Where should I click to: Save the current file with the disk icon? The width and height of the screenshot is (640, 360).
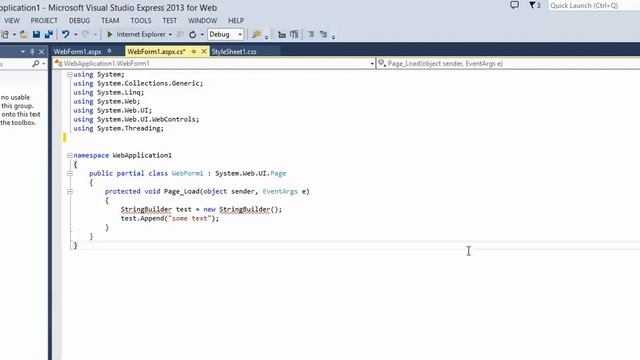point(36,35)
